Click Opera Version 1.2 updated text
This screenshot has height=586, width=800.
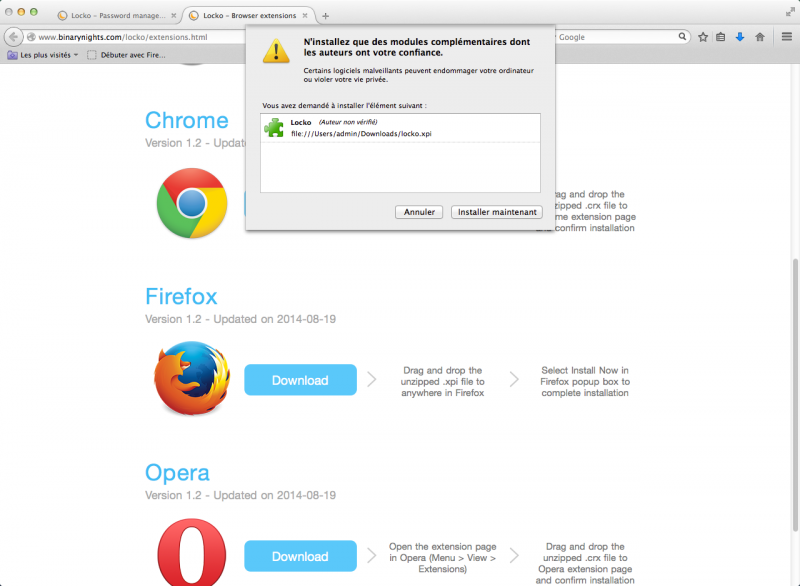[x=240, y=495]
